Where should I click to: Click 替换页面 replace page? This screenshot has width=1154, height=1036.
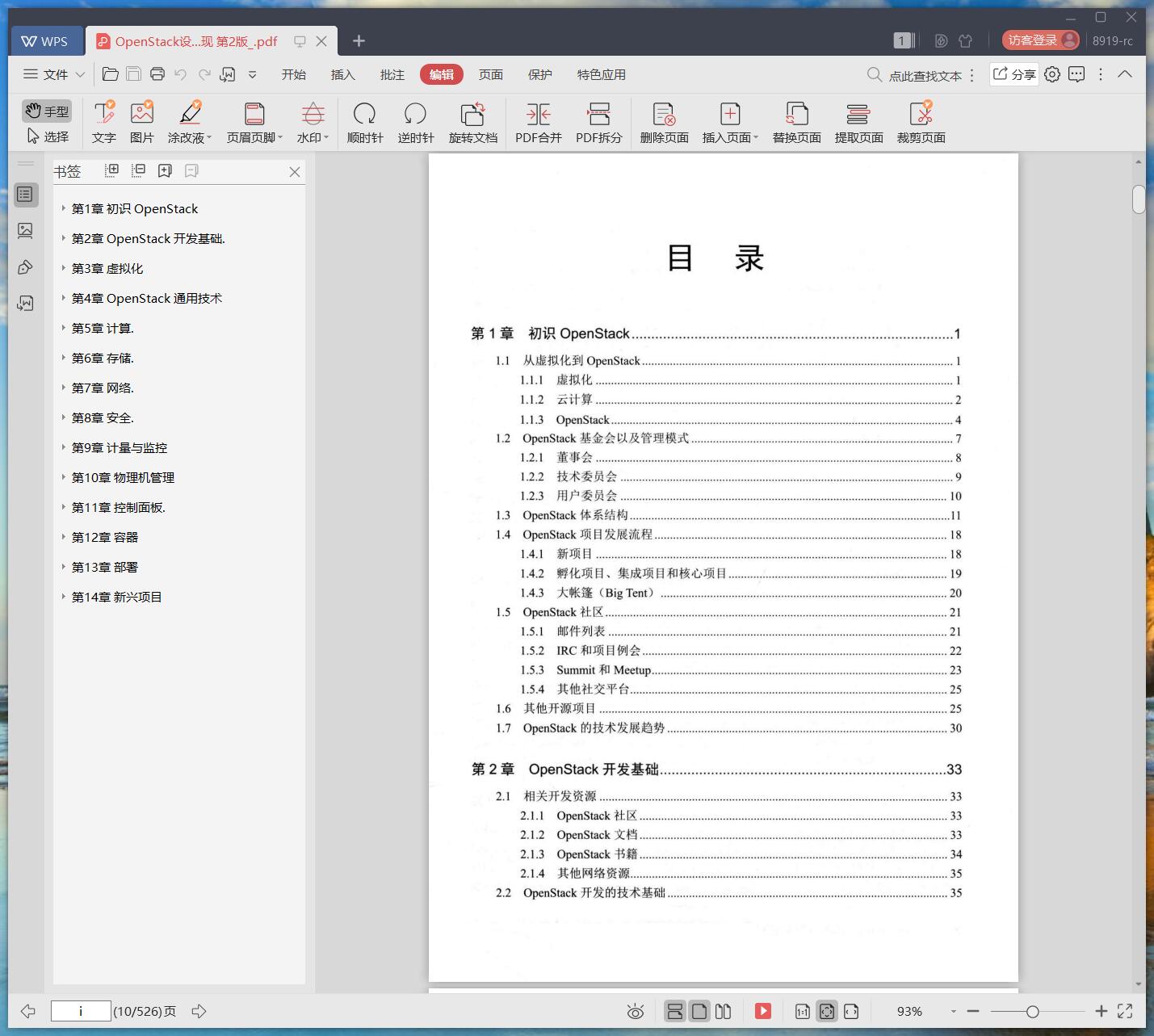pyautogui.click(x=797, y=123)
